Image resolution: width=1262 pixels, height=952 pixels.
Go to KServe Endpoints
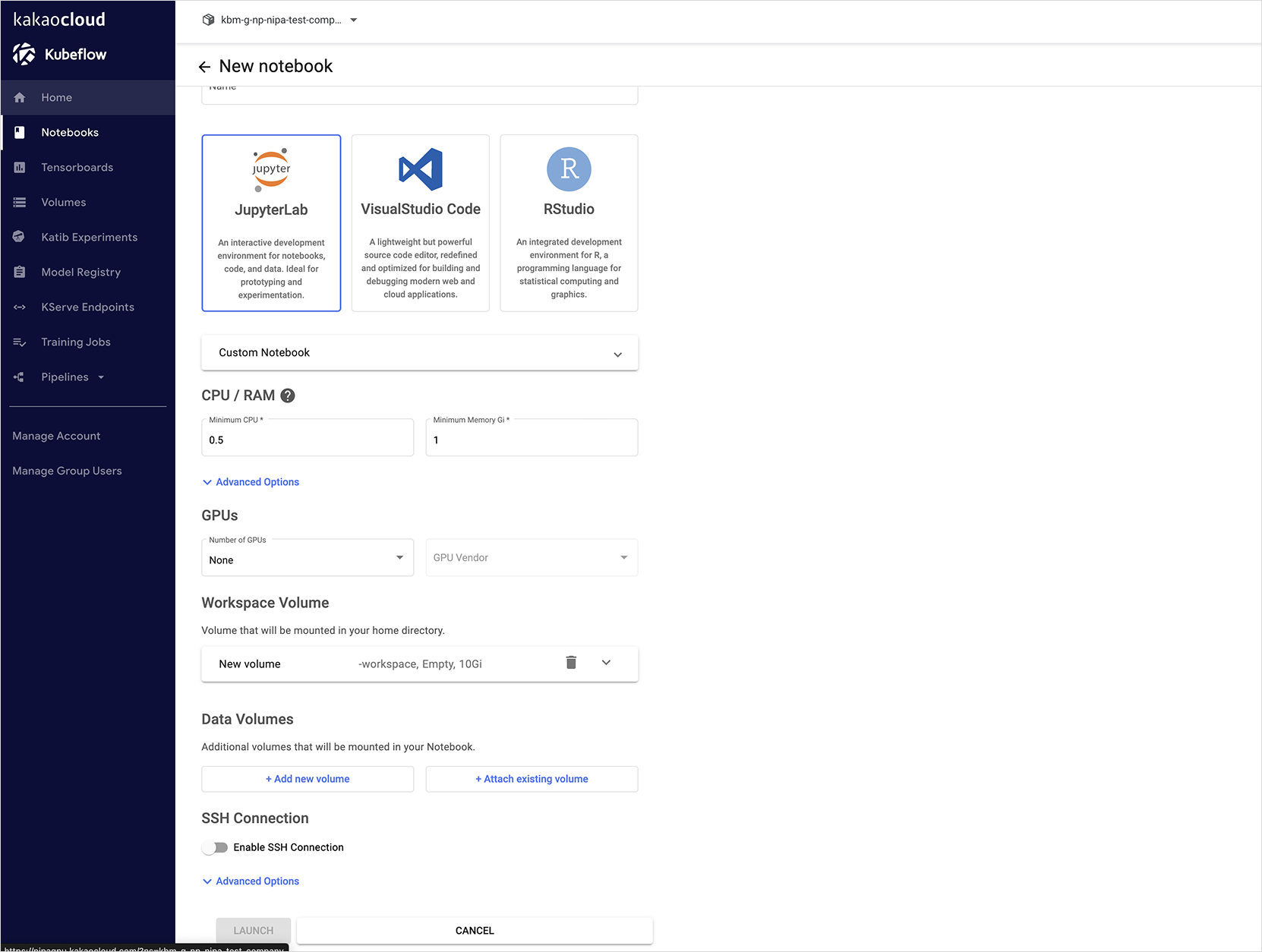88,307
